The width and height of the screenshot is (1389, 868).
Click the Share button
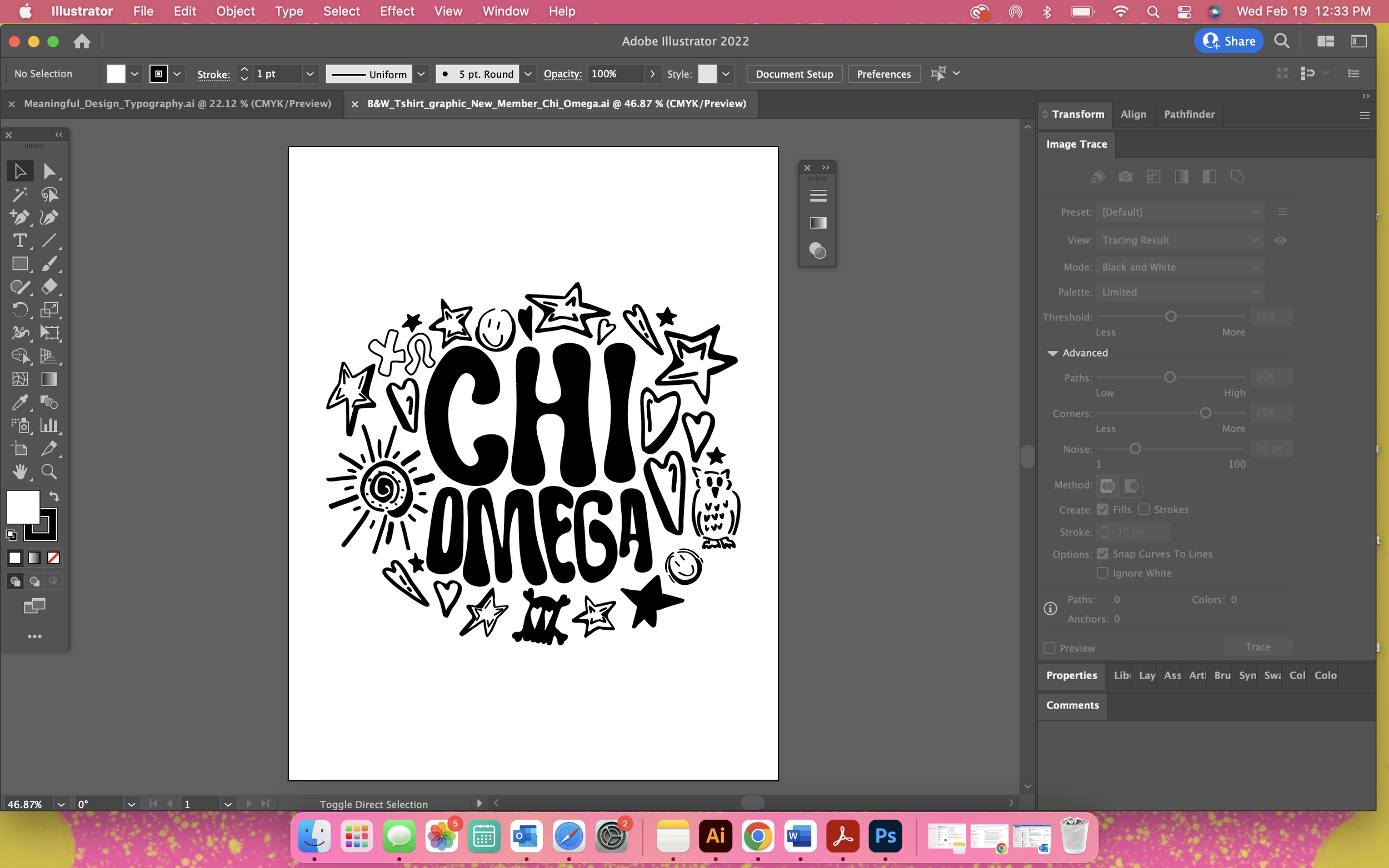[1228, 41]
